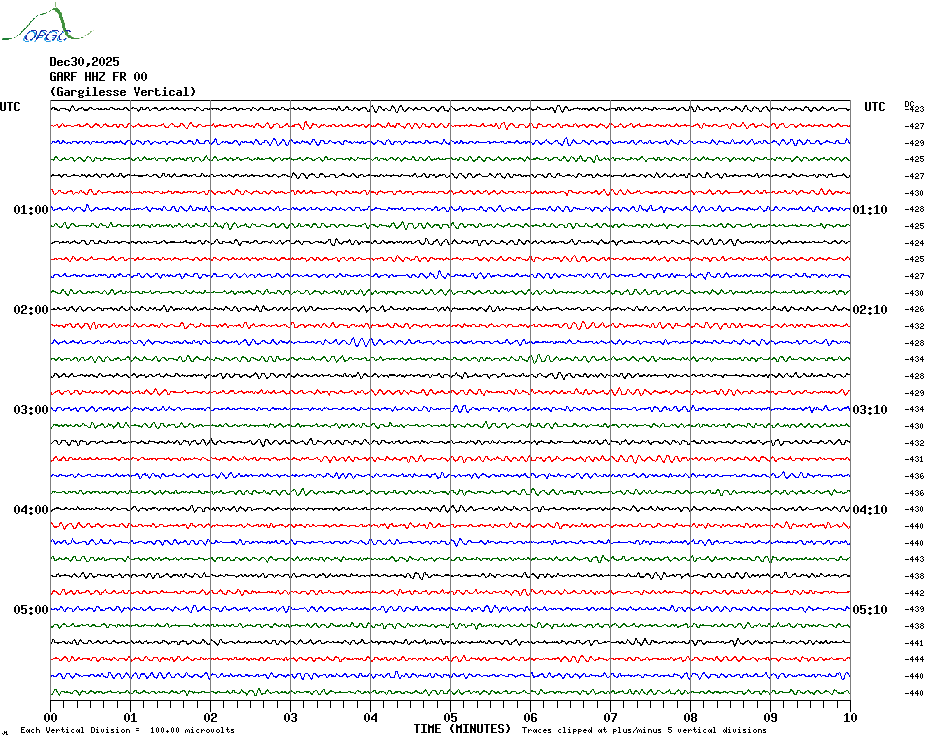Image resolution: width=930 pixels, height=744 pixels.
Task: Click minute label 02 on the time axis
Action: click(x=211, y=717)
